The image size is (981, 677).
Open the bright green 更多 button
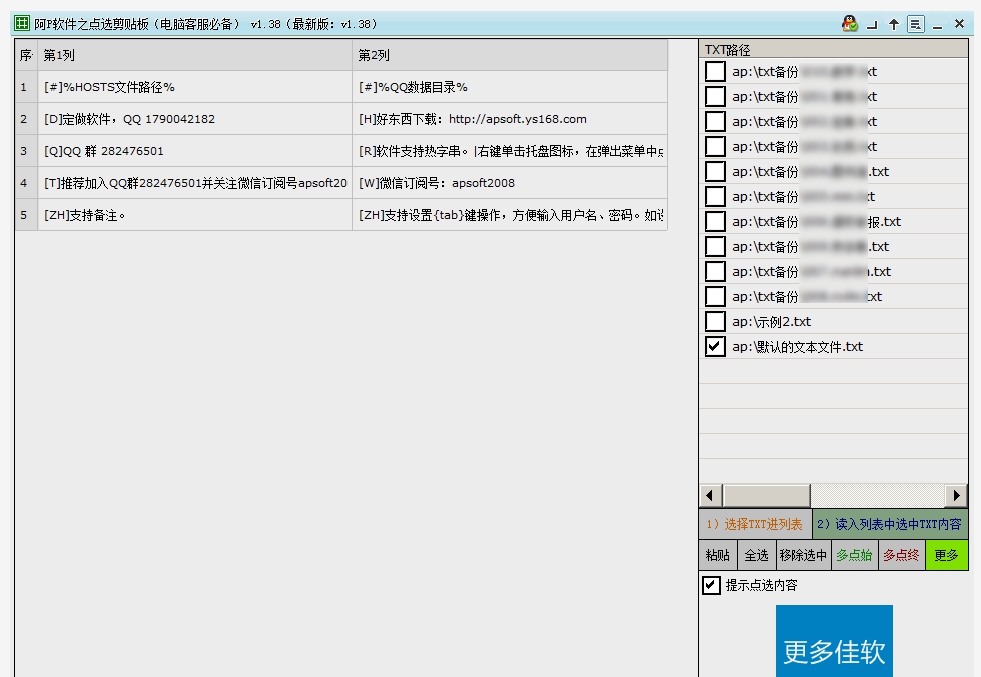[947, 555]
